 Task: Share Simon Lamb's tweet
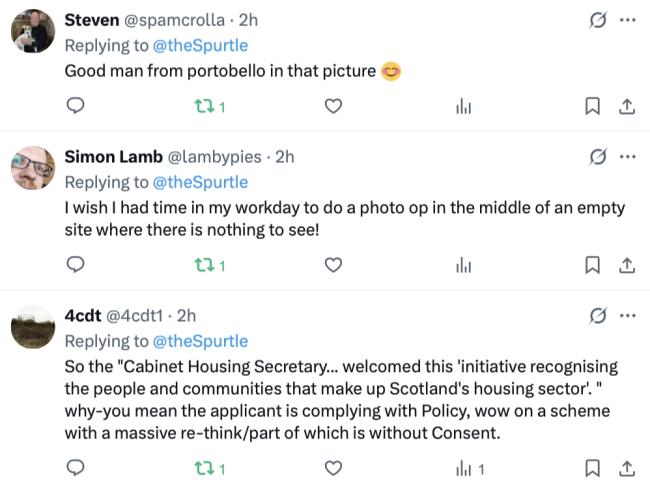[x=627, y=265]
